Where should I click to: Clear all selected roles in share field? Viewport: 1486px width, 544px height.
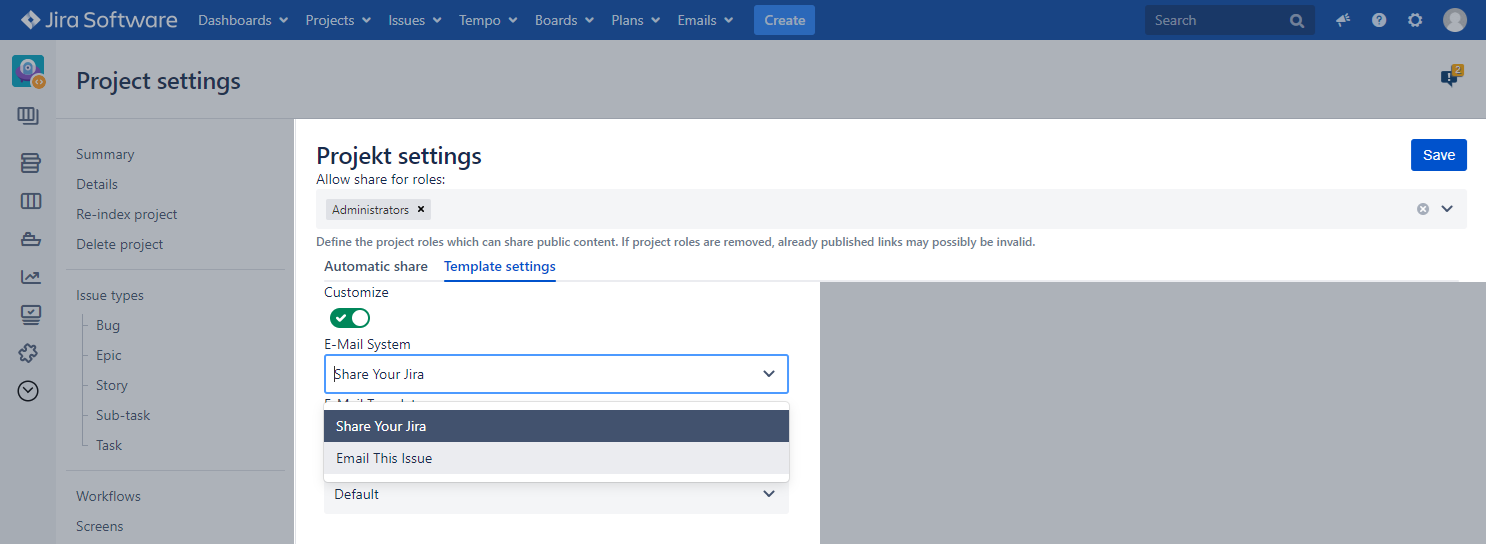click(x=1422, y=209)
